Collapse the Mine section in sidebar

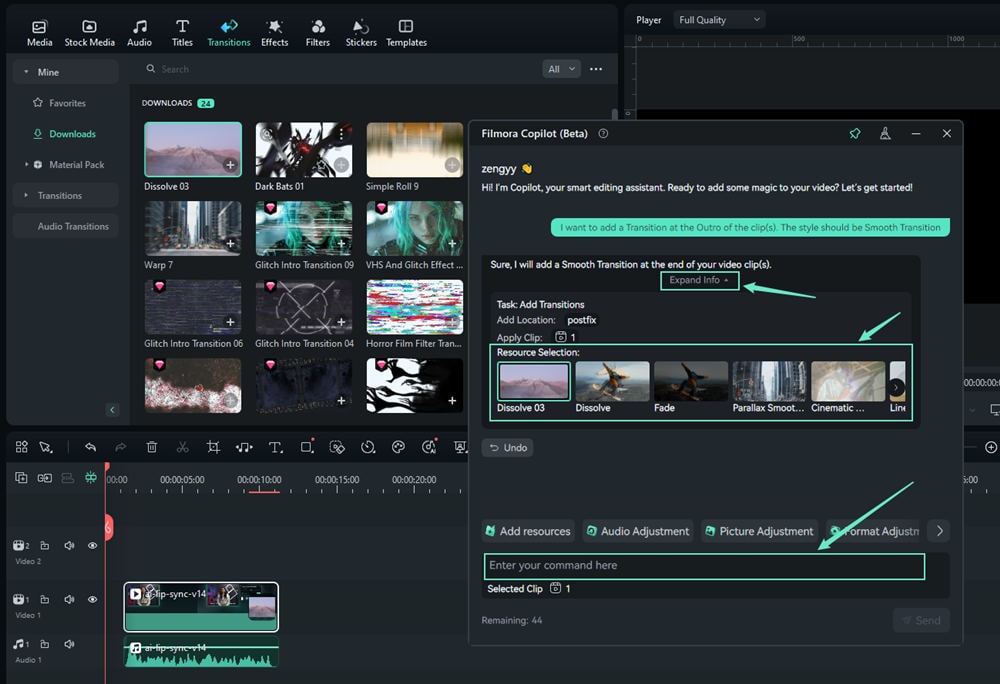(x=26, y=72)
